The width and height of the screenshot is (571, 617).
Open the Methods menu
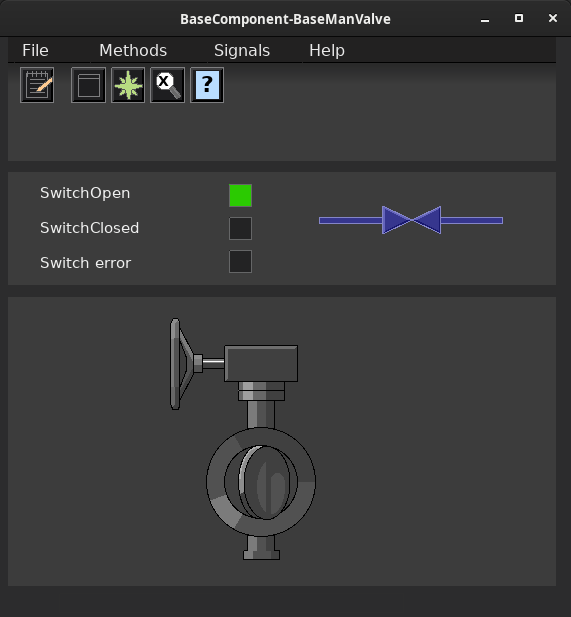pyautogui.click(x=133, y=50)
